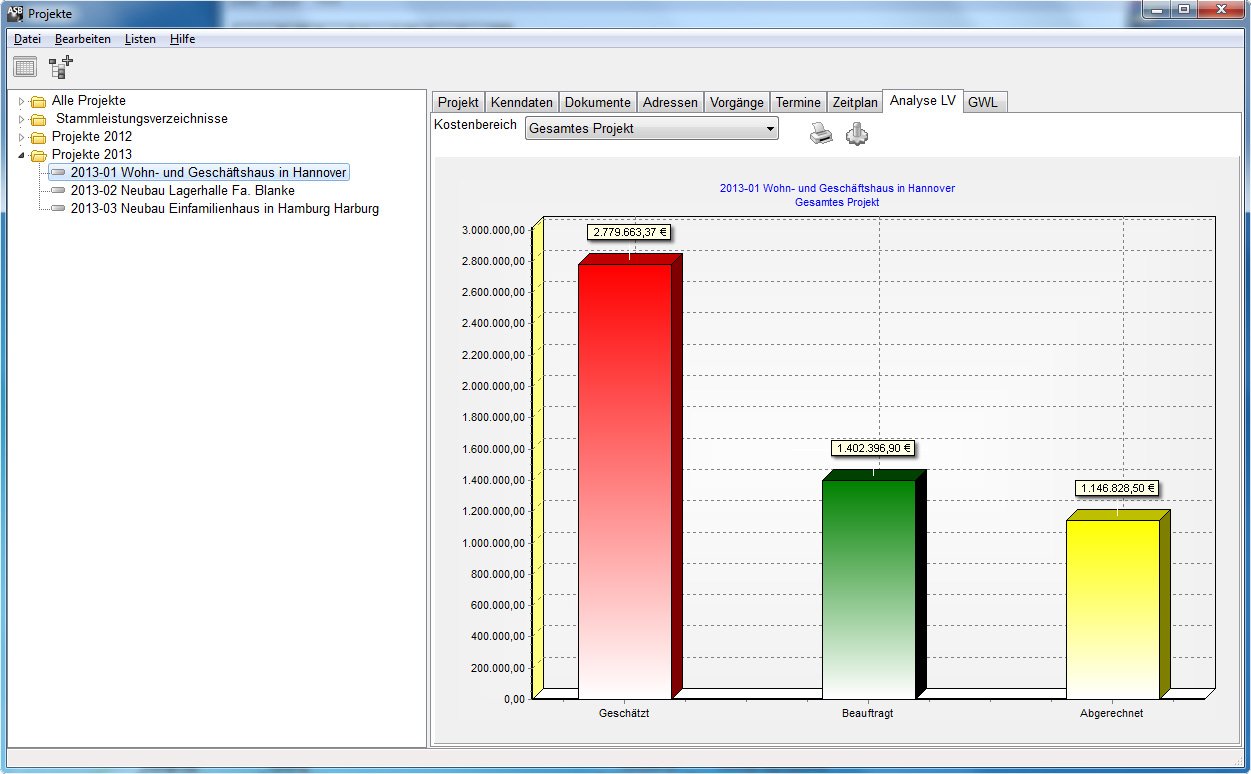The image size is (1251, 774).
Task: Click the Projekte 2013 folder icon
Action: click(x=38, y=155)
